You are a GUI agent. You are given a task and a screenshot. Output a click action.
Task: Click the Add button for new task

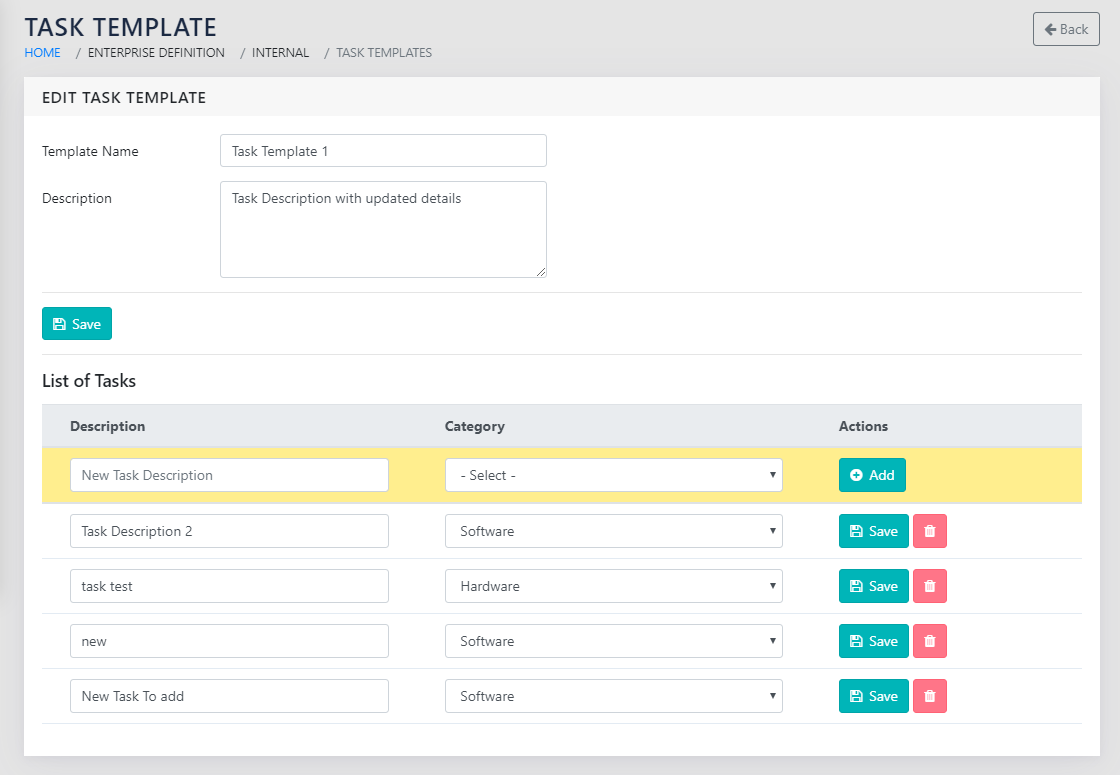pos(871,475)
